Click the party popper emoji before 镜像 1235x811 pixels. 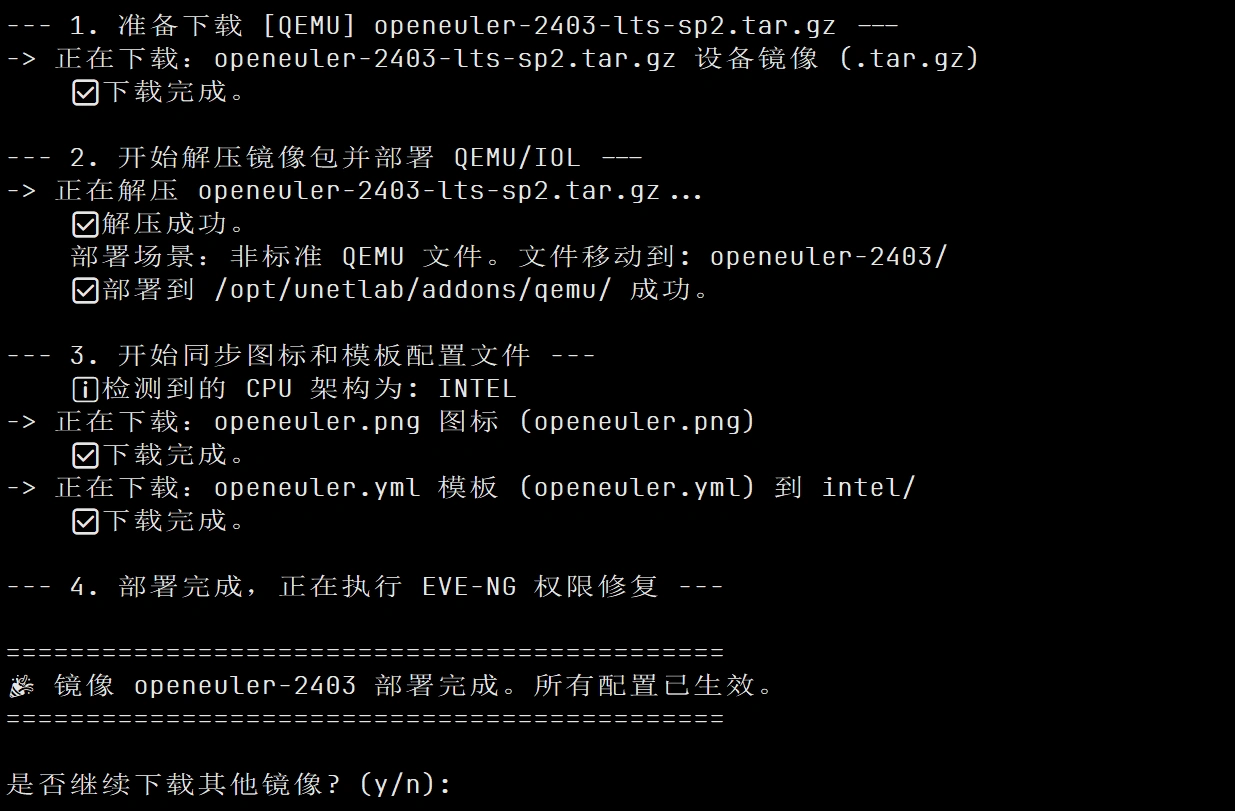21,687
